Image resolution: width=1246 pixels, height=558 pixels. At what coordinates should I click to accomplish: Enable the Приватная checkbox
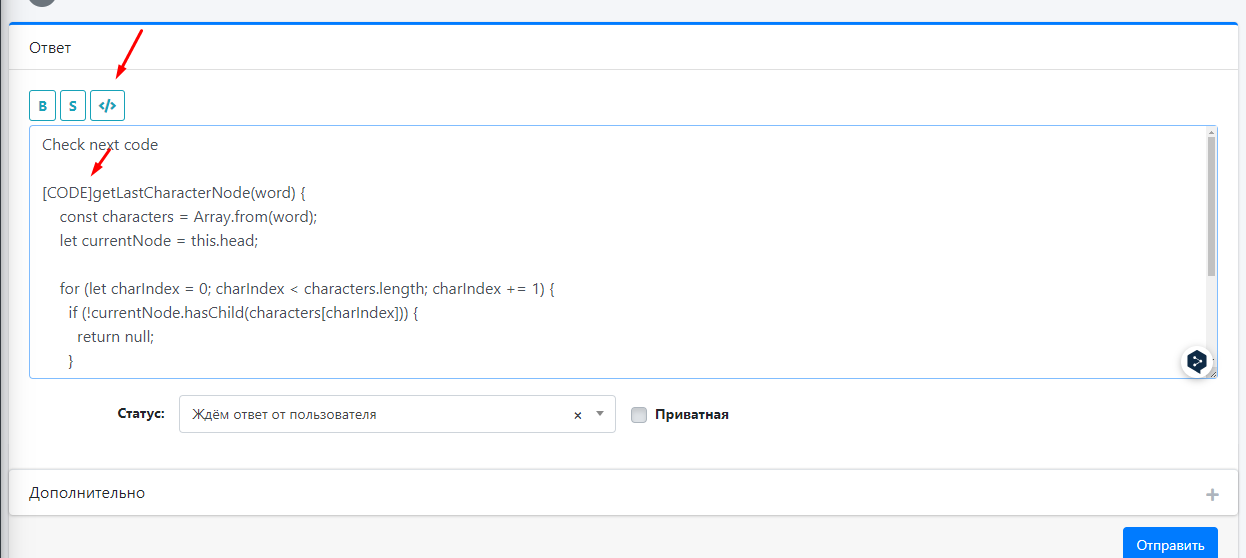tap(639, 415)
